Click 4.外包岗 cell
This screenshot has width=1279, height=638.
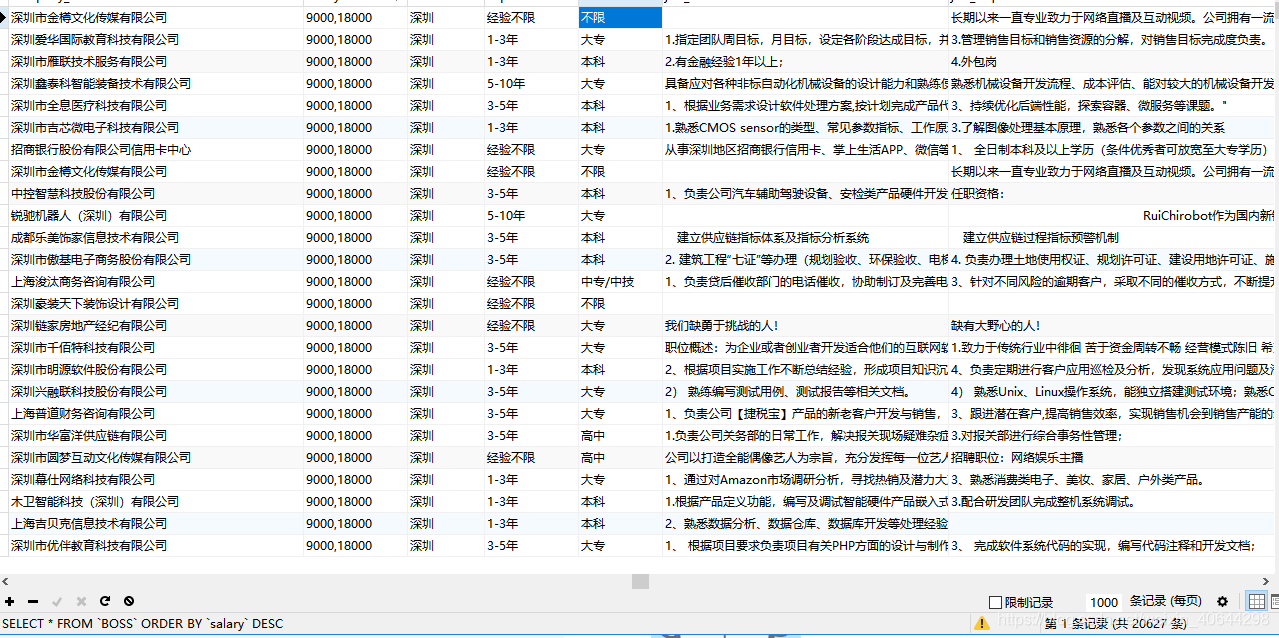(1113, 61)
